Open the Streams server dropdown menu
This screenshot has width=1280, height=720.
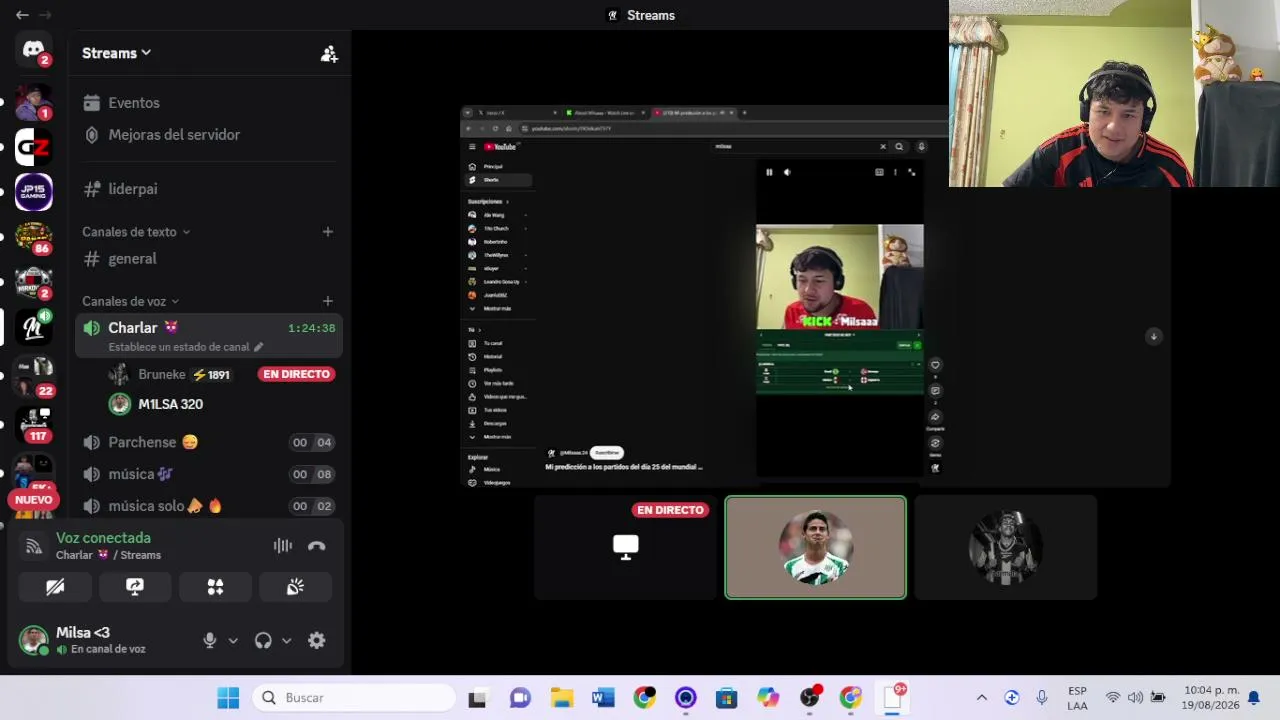tap(116, 53)
